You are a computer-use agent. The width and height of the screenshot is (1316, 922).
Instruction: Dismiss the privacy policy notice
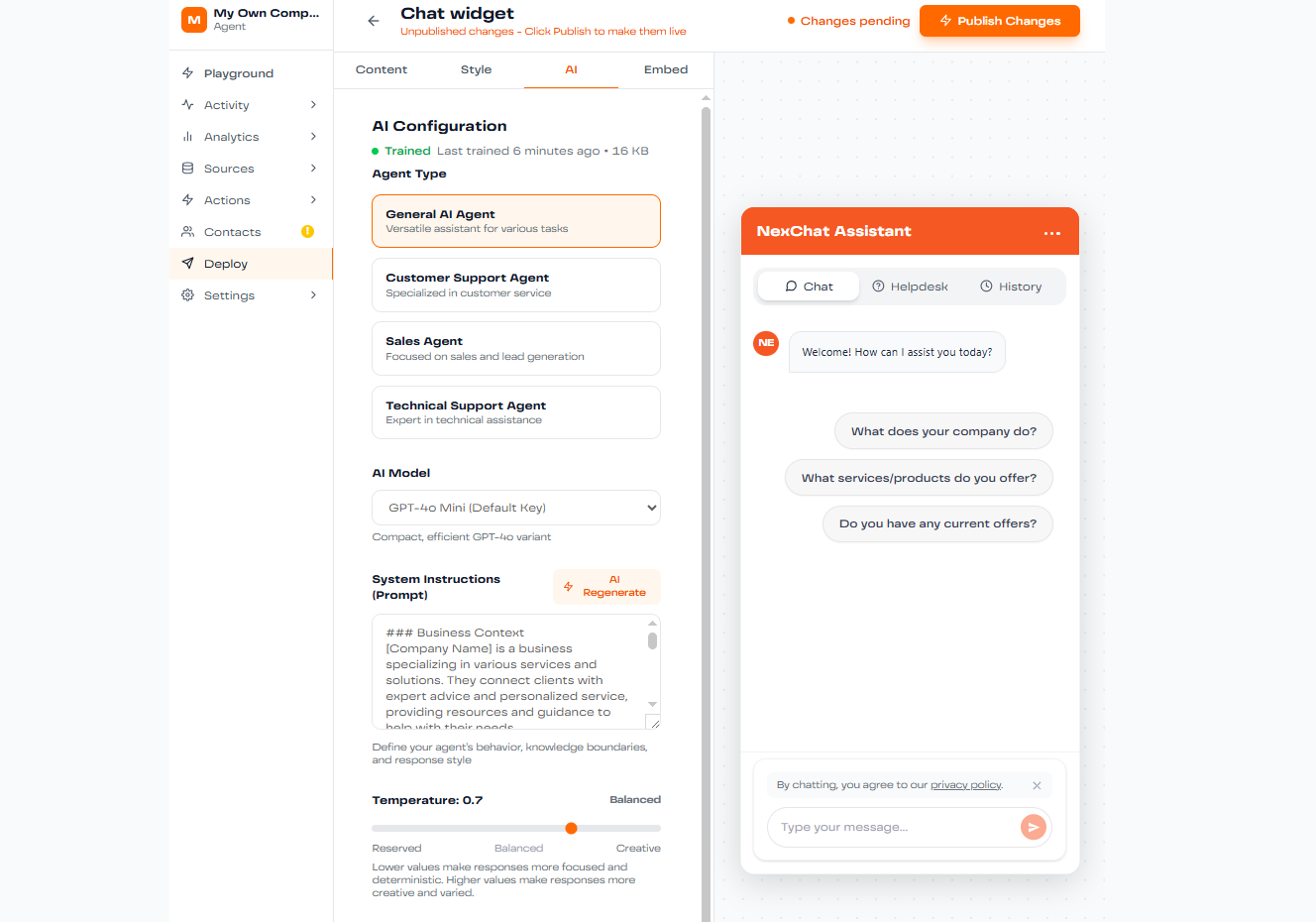tap(1037, 785)
